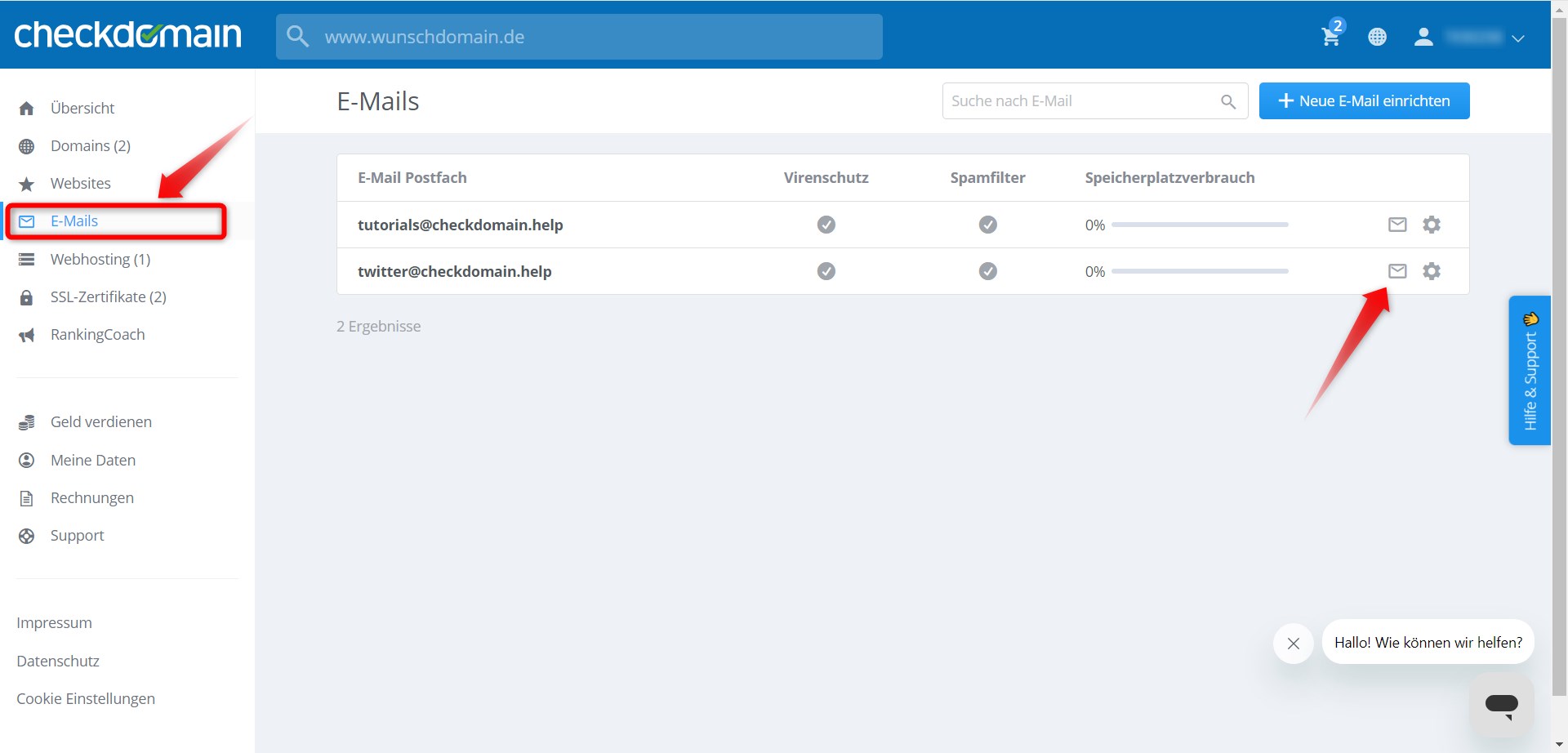Click the E-Mail Postfach column header
Viewport: 1568px width, 753px height.
pyautogui.click(x=412, y=177)
